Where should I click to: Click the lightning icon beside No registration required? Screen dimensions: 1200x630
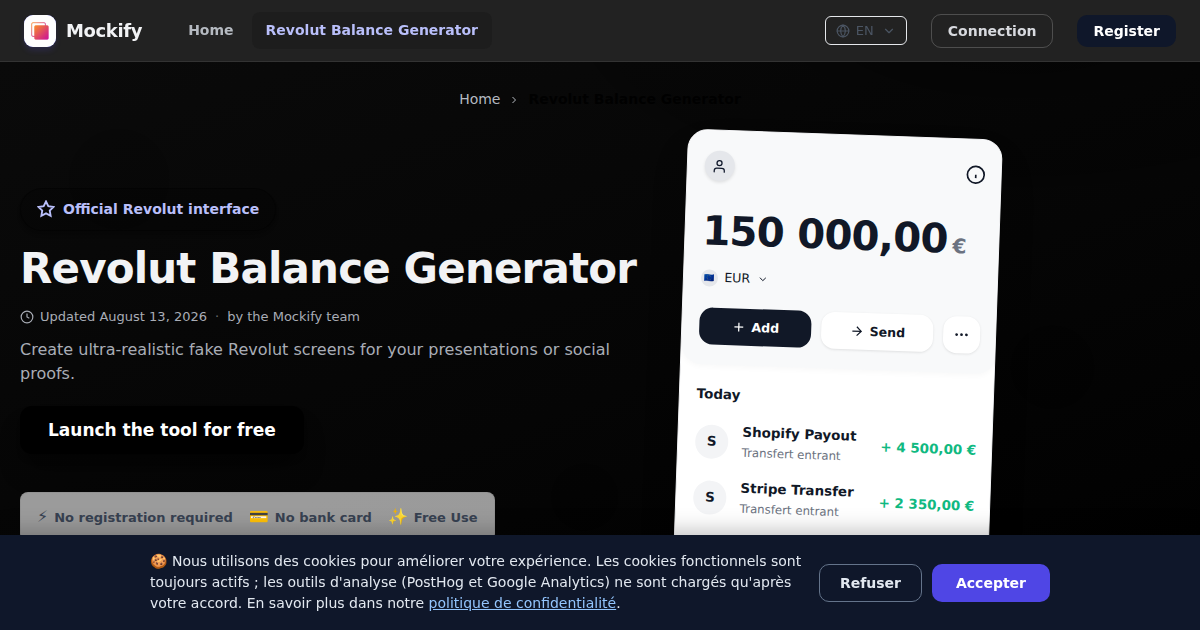42,517
